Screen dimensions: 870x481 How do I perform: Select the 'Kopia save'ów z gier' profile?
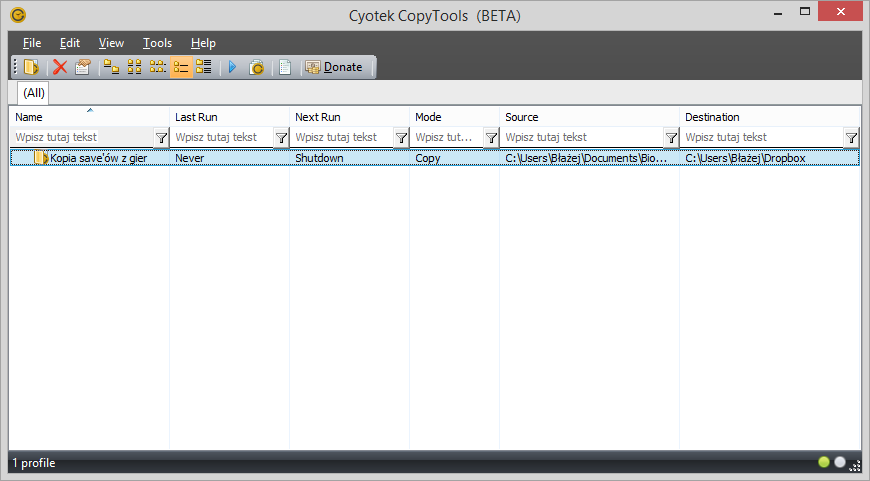point(98,158)
